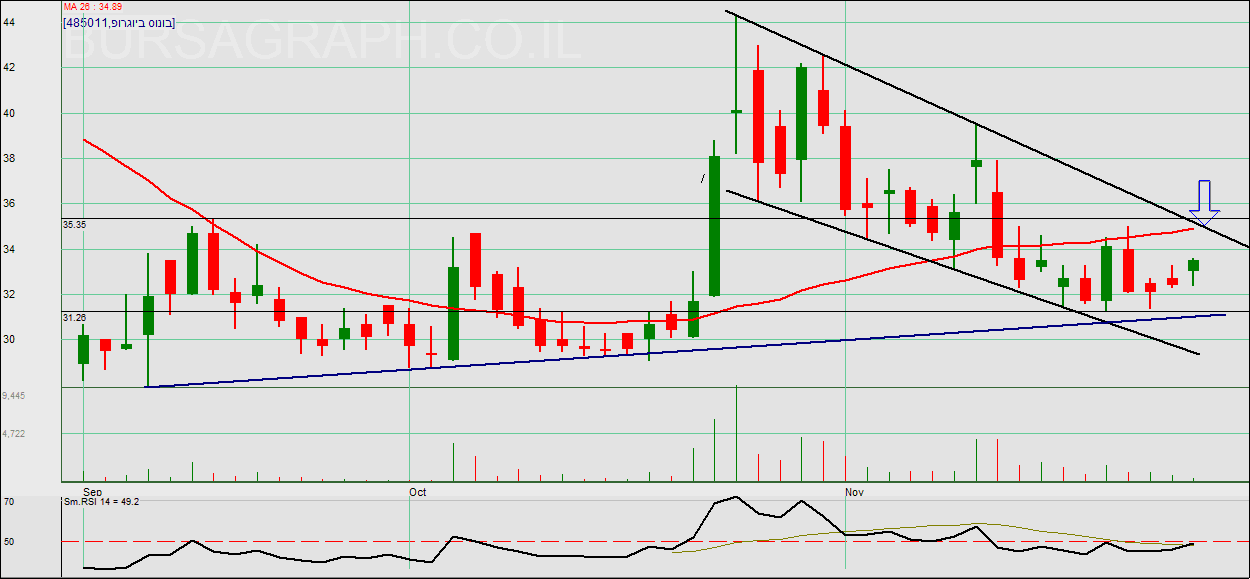Click the 70 RSI axis label
The image size is (1250, 579).
(8, 500)
